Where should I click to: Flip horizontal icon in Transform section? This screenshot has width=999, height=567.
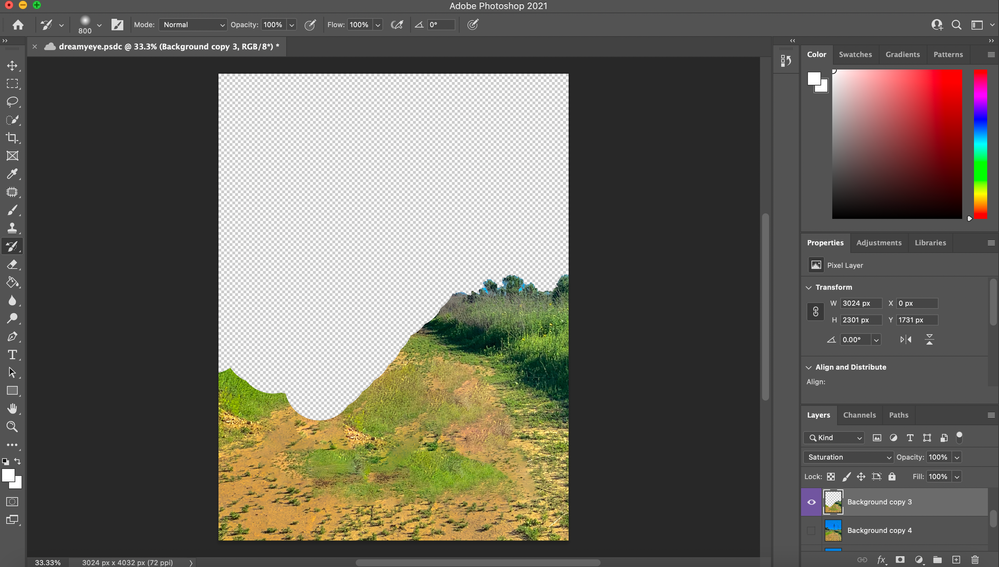[x=906, y=340]
